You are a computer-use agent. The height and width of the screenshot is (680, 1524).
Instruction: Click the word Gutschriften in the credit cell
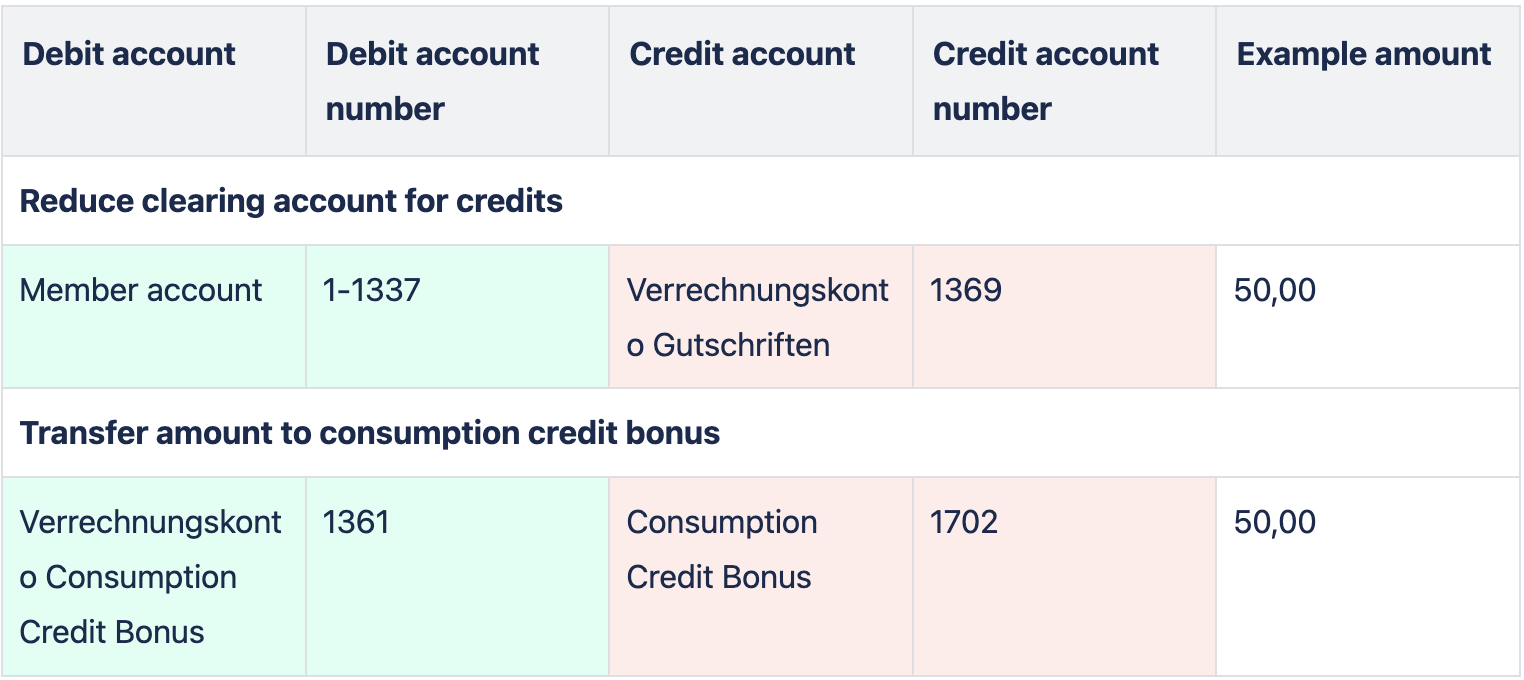pyautogui.click(x=741, y=346)
